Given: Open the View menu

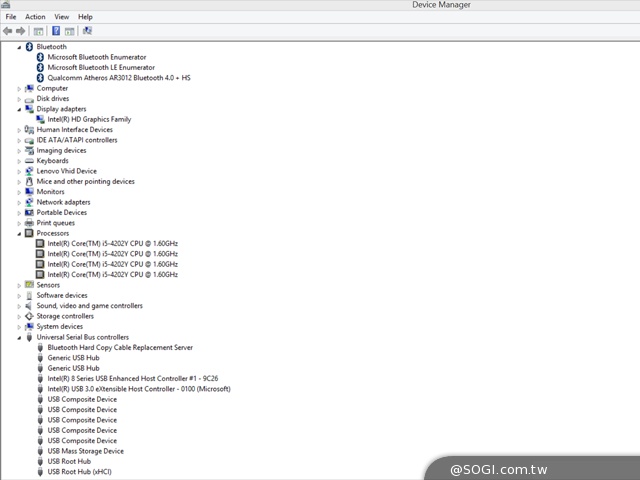Looking at the screenshot, I should point(62,17).
